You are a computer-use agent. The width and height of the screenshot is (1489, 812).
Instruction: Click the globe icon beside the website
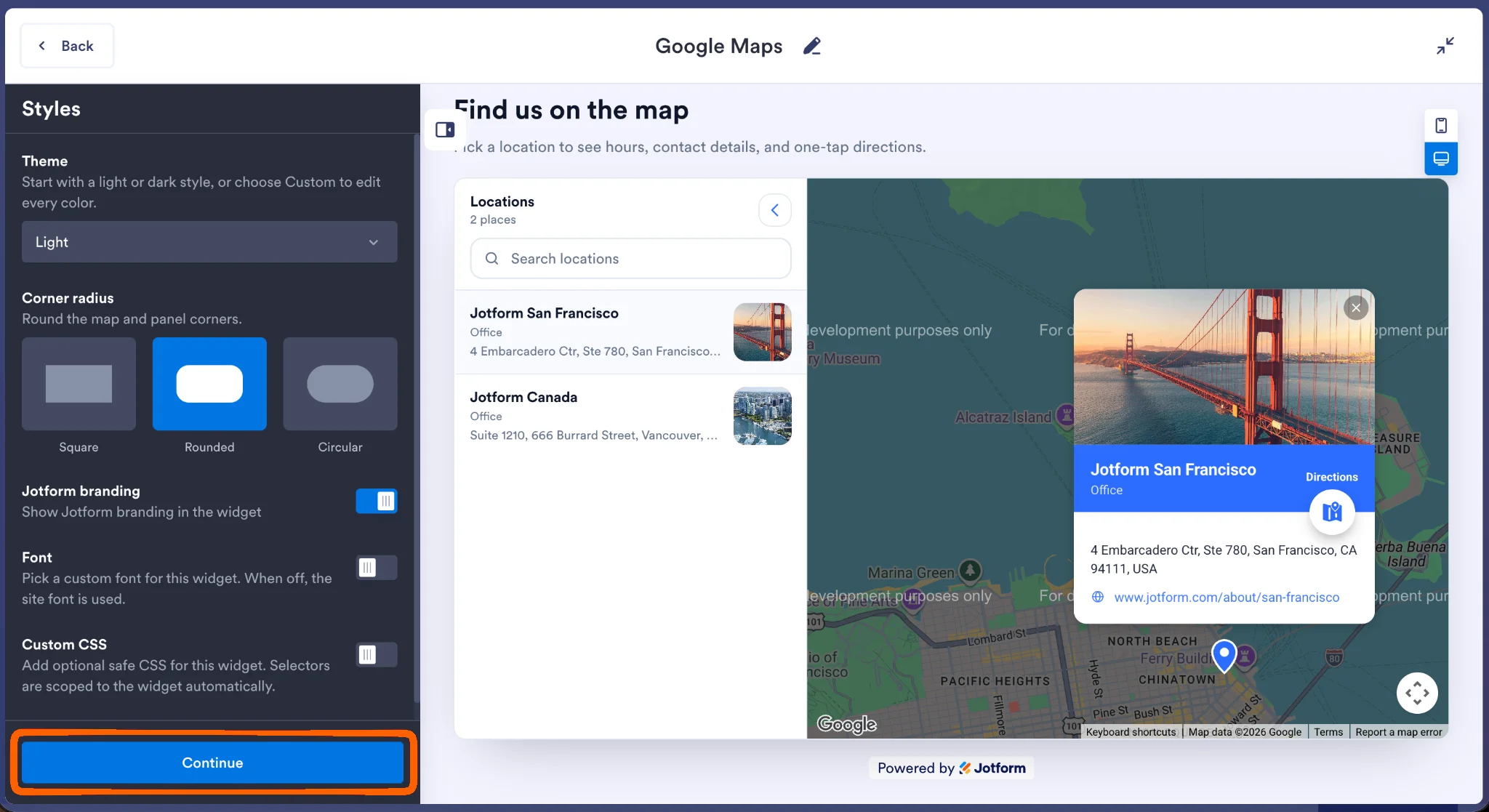tap(1098, 597)
